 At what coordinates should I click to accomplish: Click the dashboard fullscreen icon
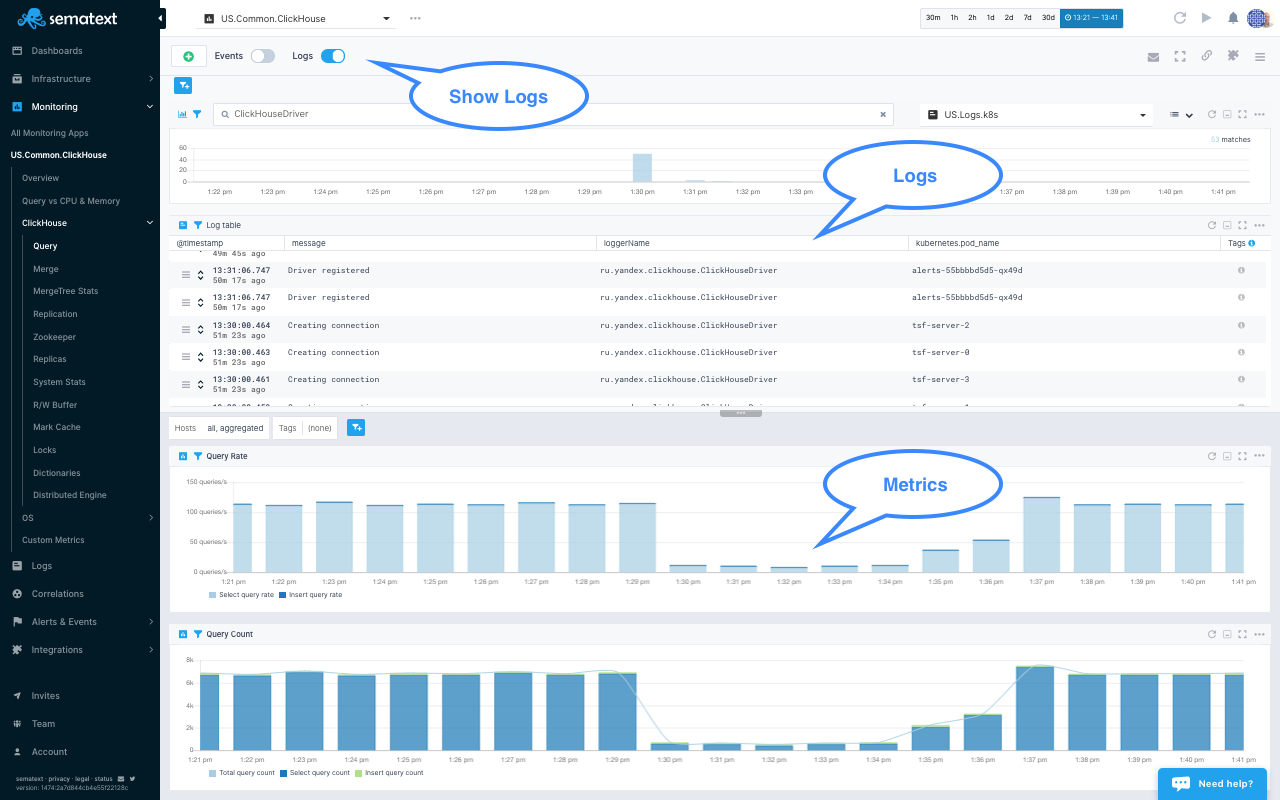pos(1180,57)
